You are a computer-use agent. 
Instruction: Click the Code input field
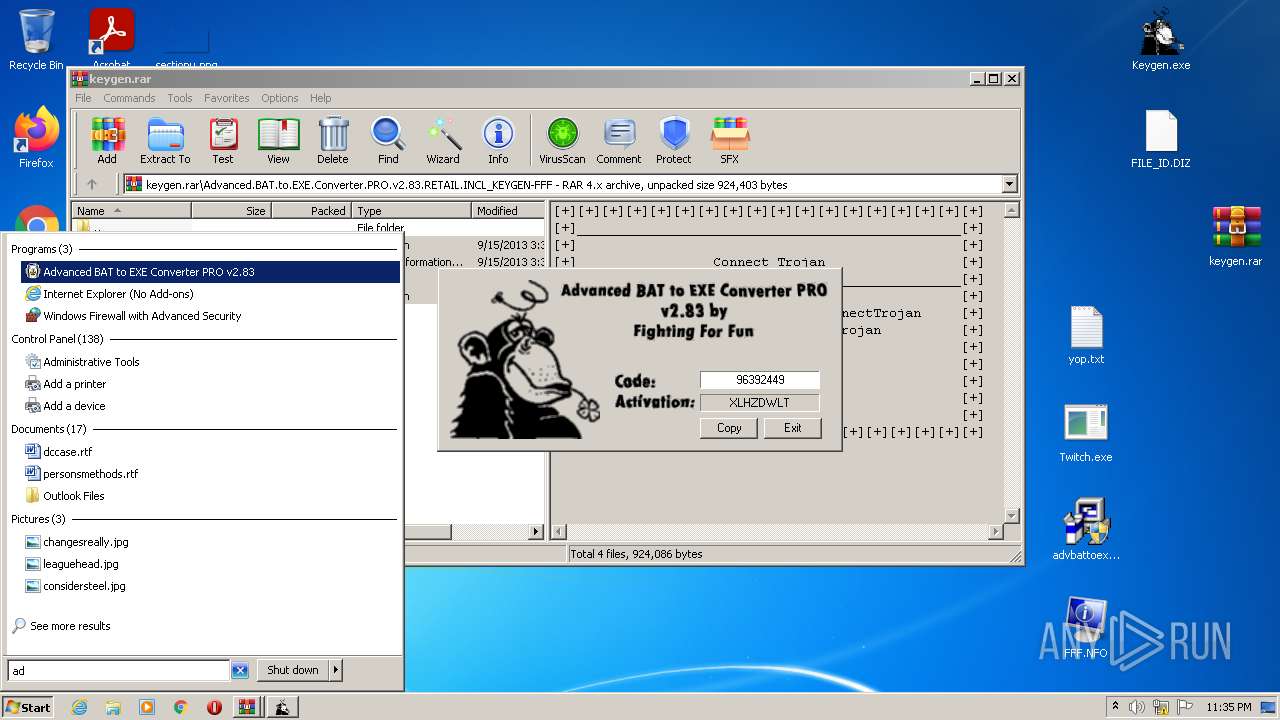point(760,380)
